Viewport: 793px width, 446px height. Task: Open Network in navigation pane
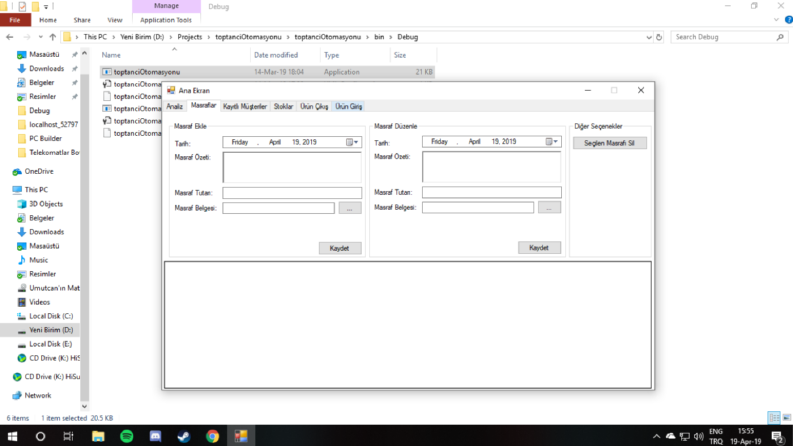tap(37, 395)
